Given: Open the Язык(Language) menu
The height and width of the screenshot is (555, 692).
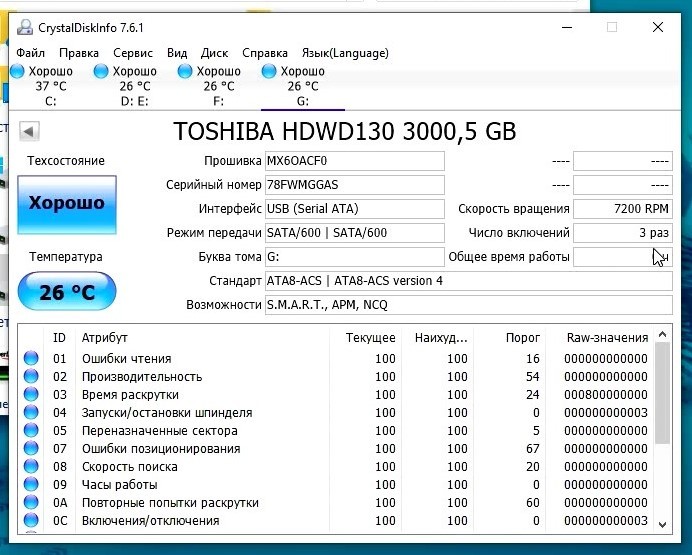Looking at the screenshot, I should click(345, 53).
